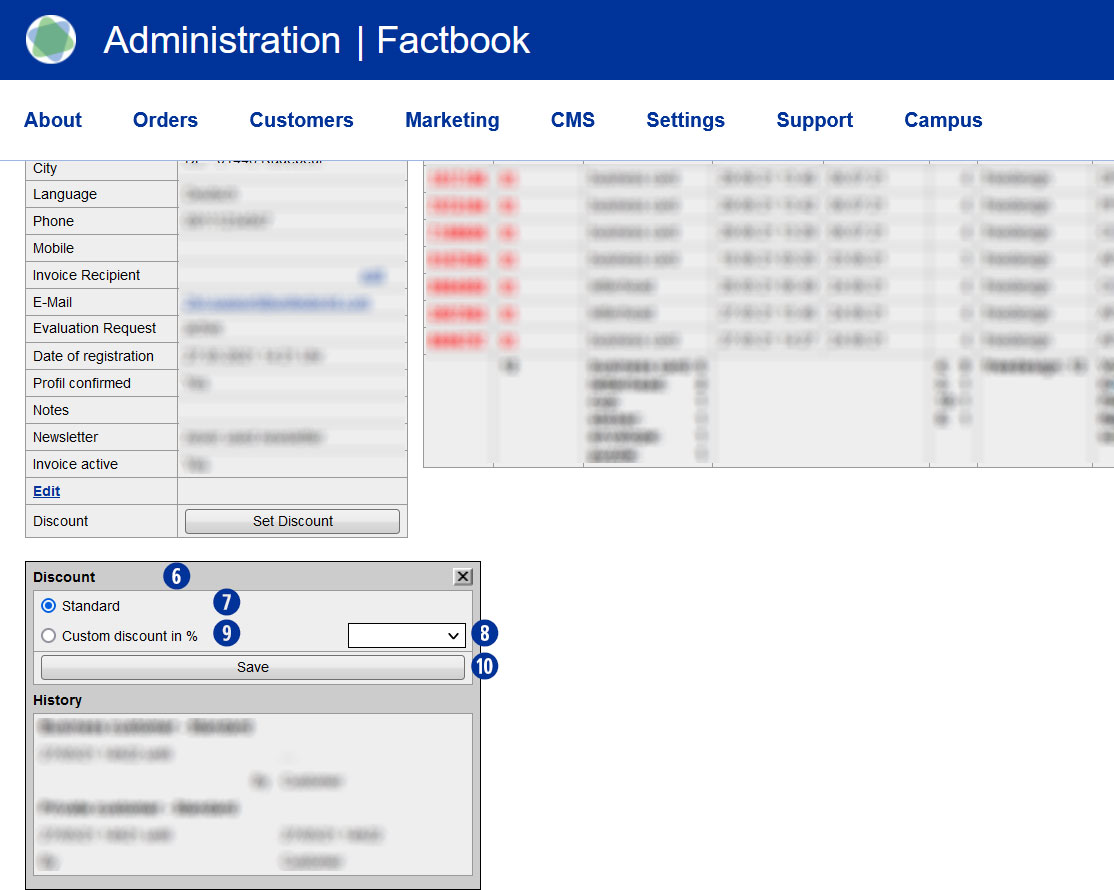The height and width of the screenshot is (890, 1114).
Task: Close the Discount panel with the X
Action: coord(462,577)
